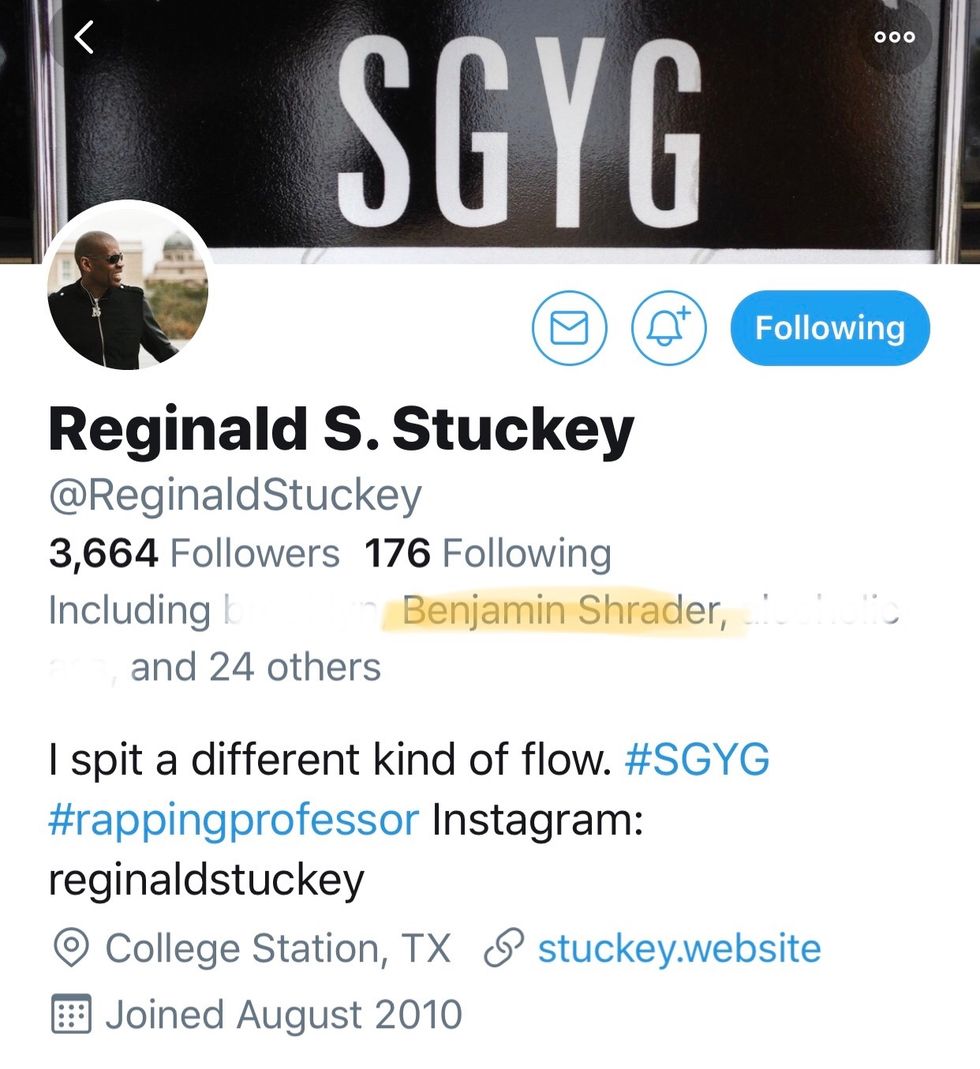
Task: Tap the envelope message icon
Action: pyautogui.click(x=569, y=328)
